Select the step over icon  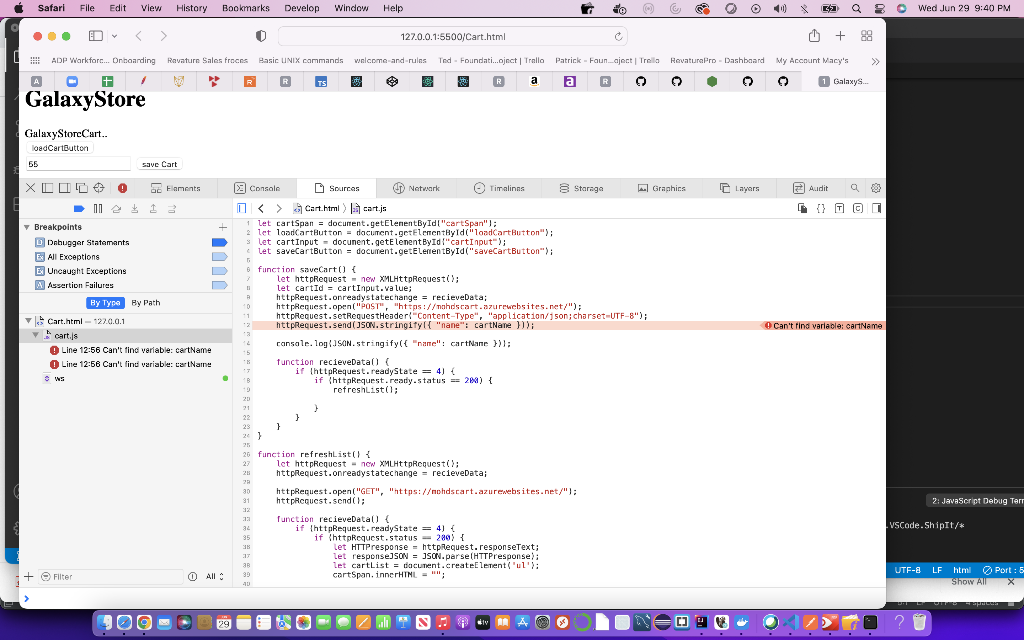click(x=117, y=208)
